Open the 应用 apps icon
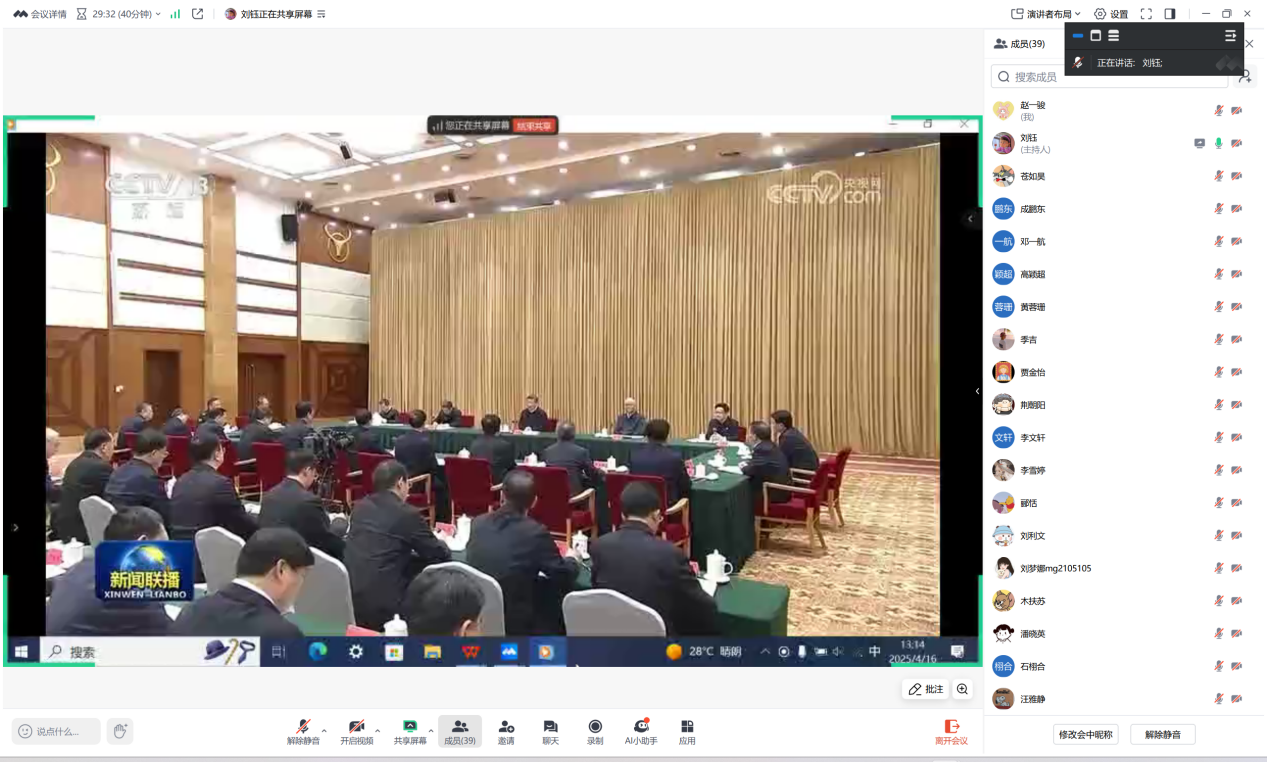The height and width of the screenshot is (762, 1267). pos(687,730)
